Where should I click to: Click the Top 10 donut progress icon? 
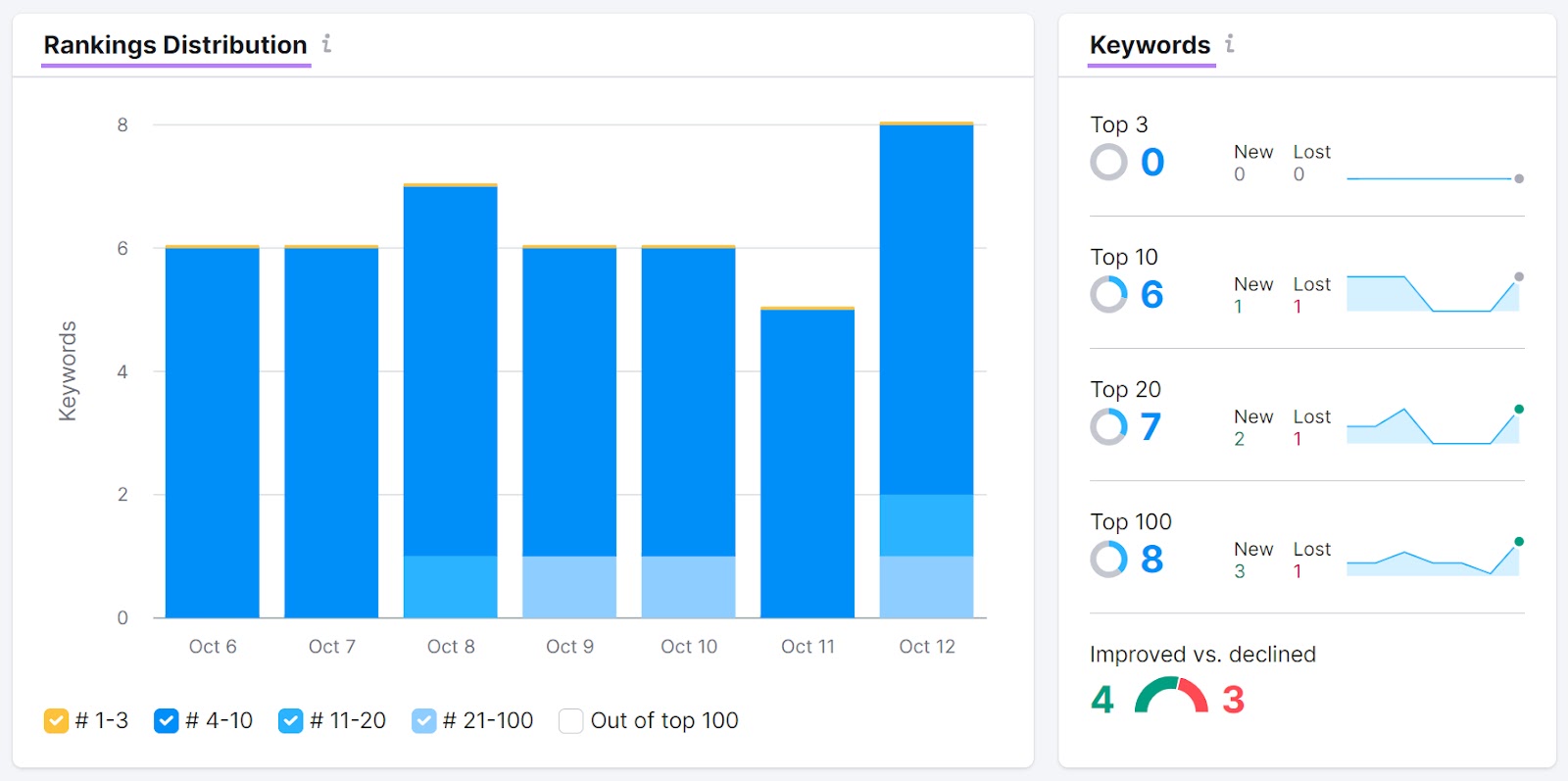tap(1108, 294)
